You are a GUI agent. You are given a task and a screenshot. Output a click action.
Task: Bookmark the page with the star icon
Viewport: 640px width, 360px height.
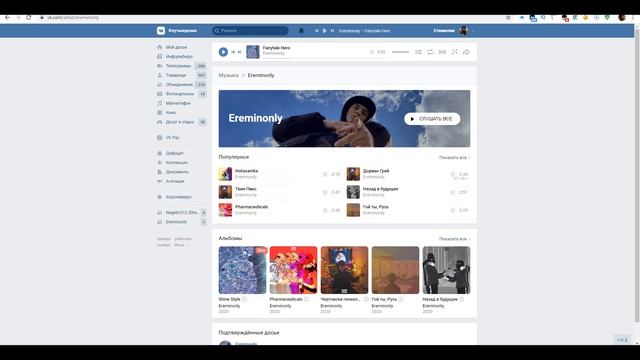click(508, 18)
